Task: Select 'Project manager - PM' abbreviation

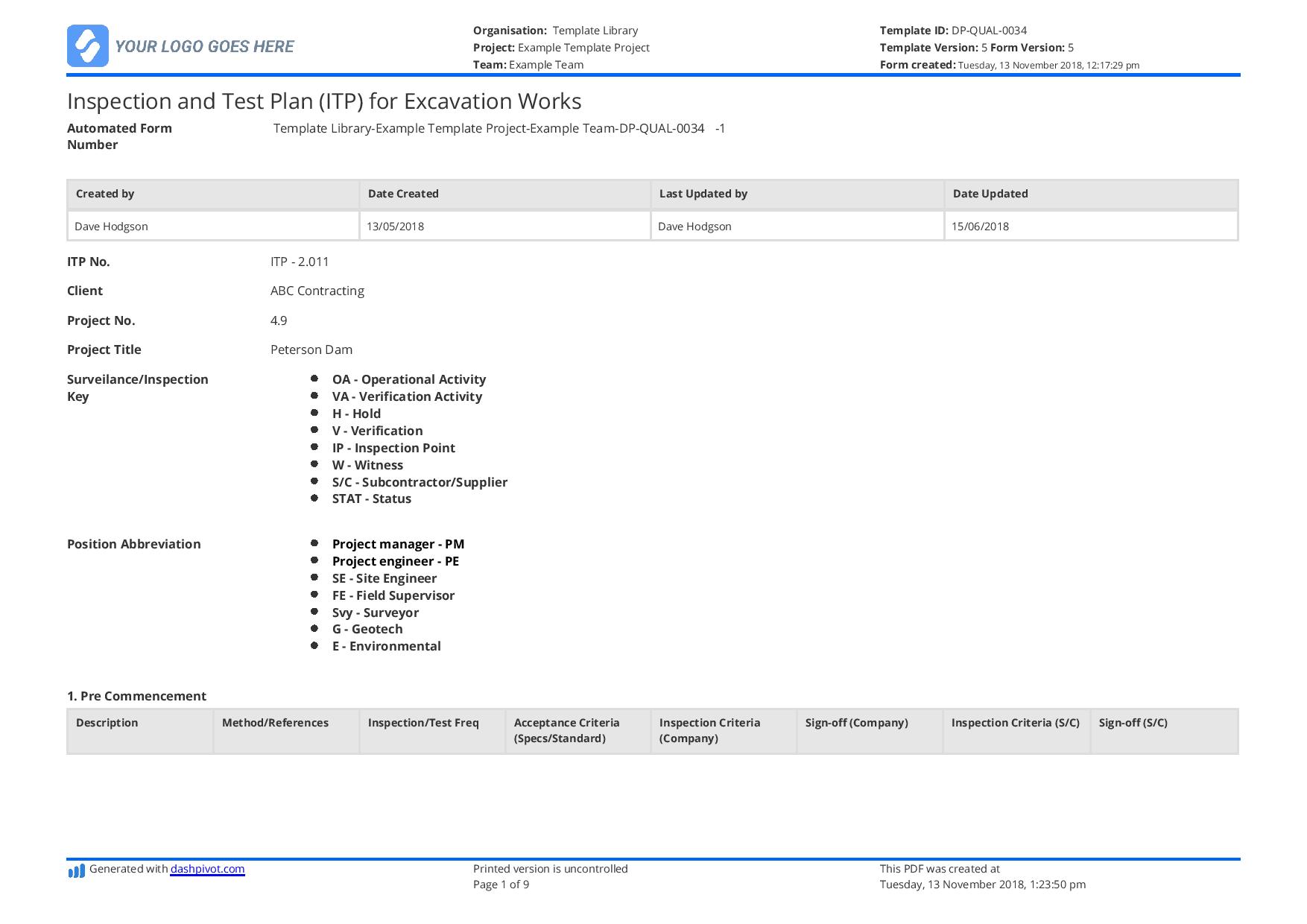Action: (x=398, y=544)
